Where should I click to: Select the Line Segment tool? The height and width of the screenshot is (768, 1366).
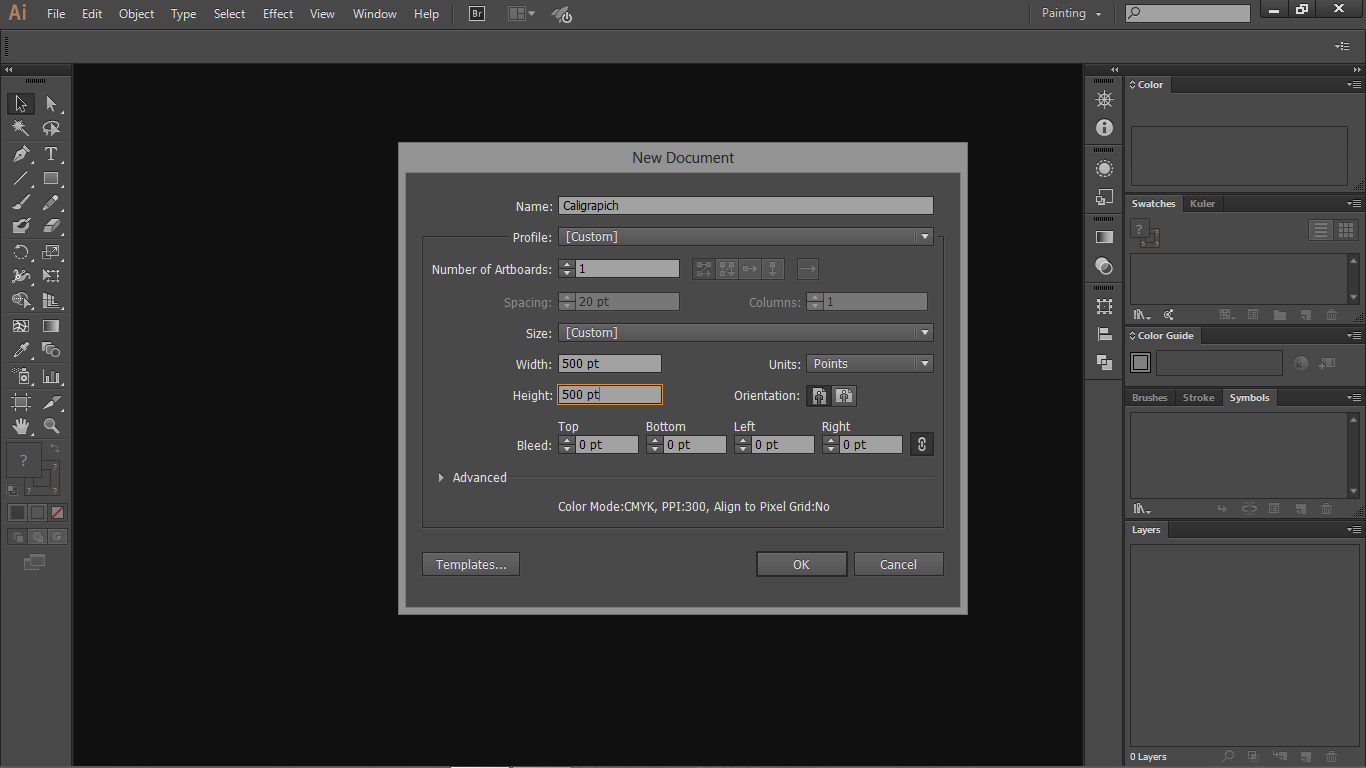click(x=21, y=179)
